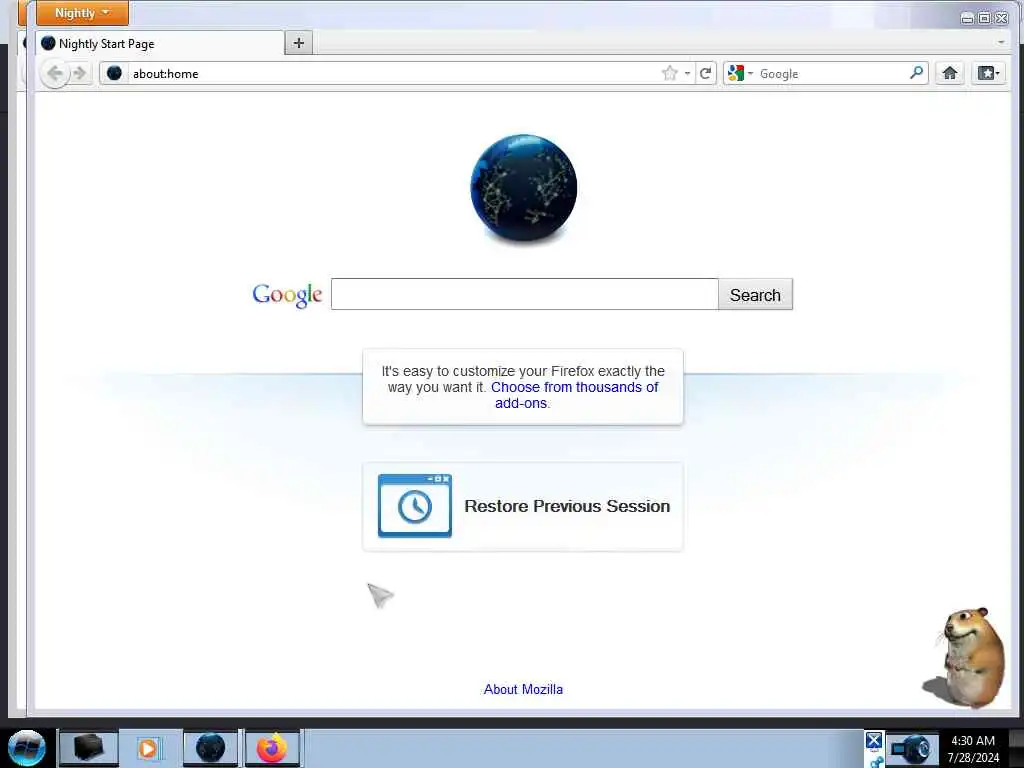Click the camera recorder tray icon
This screenshot has width=1024, height=768.
click(x=912, y=748)
